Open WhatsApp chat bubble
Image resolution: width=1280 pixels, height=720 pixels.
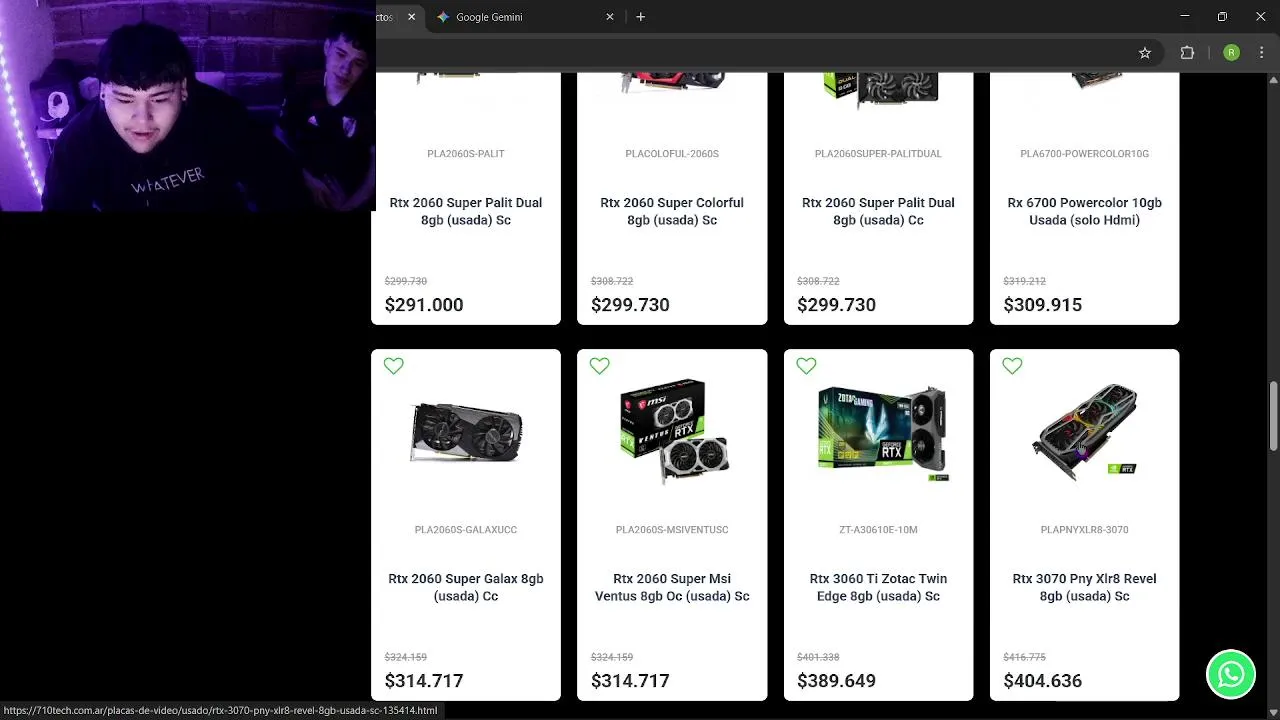pyautogui.click(x=1231, y=674)
